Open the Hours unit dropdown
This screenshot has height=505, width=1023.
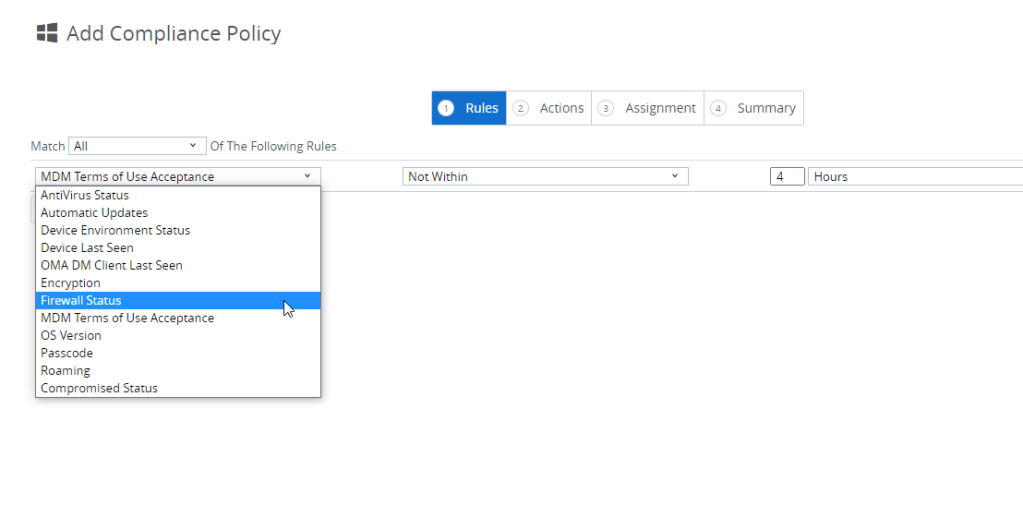[915, 177]
